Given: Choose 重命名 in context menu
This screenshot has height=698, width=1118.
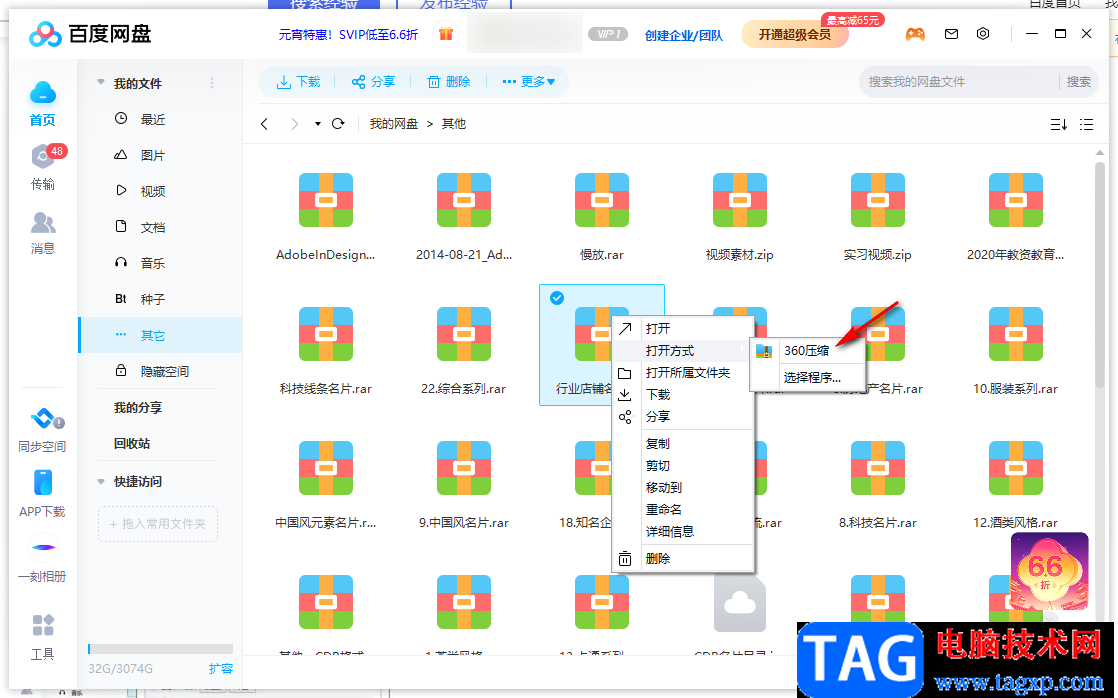Looking at the screenshot, I should [x=683, y=510].
